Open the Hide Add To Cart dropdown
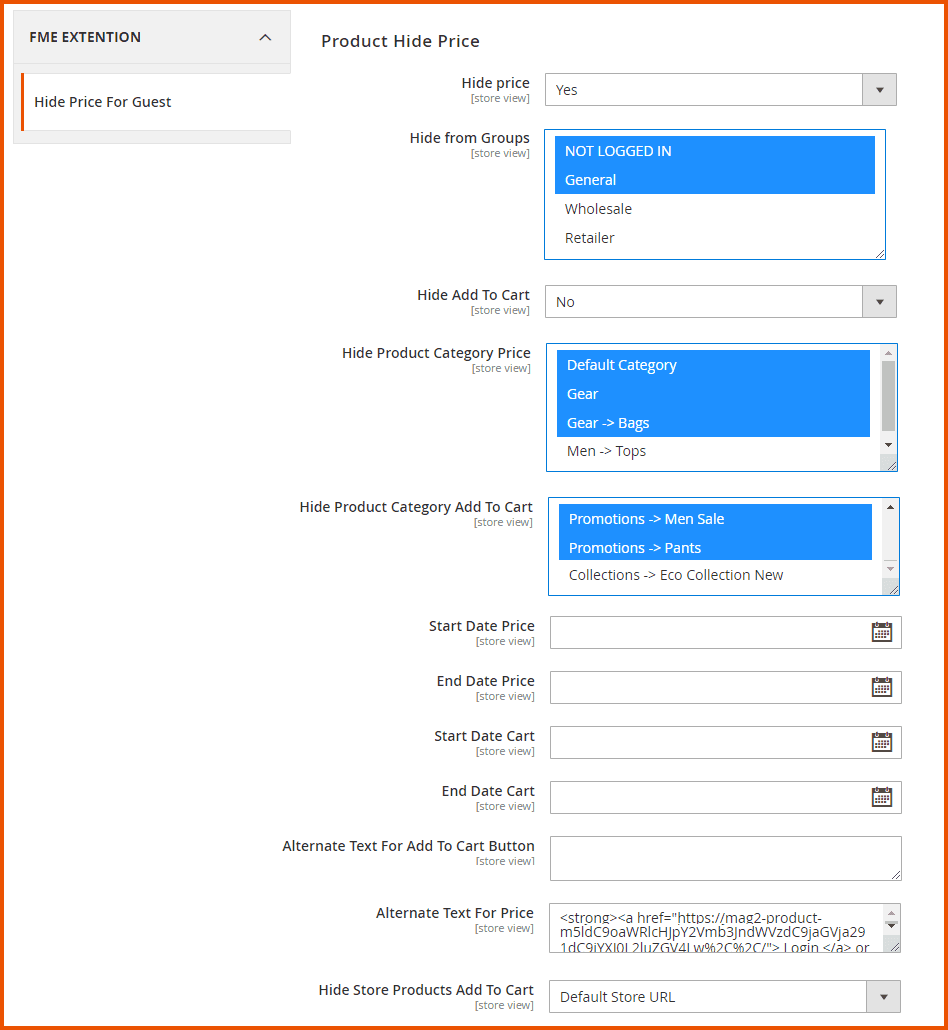Screen dimensions: 948x1030 tap(720, 302)
